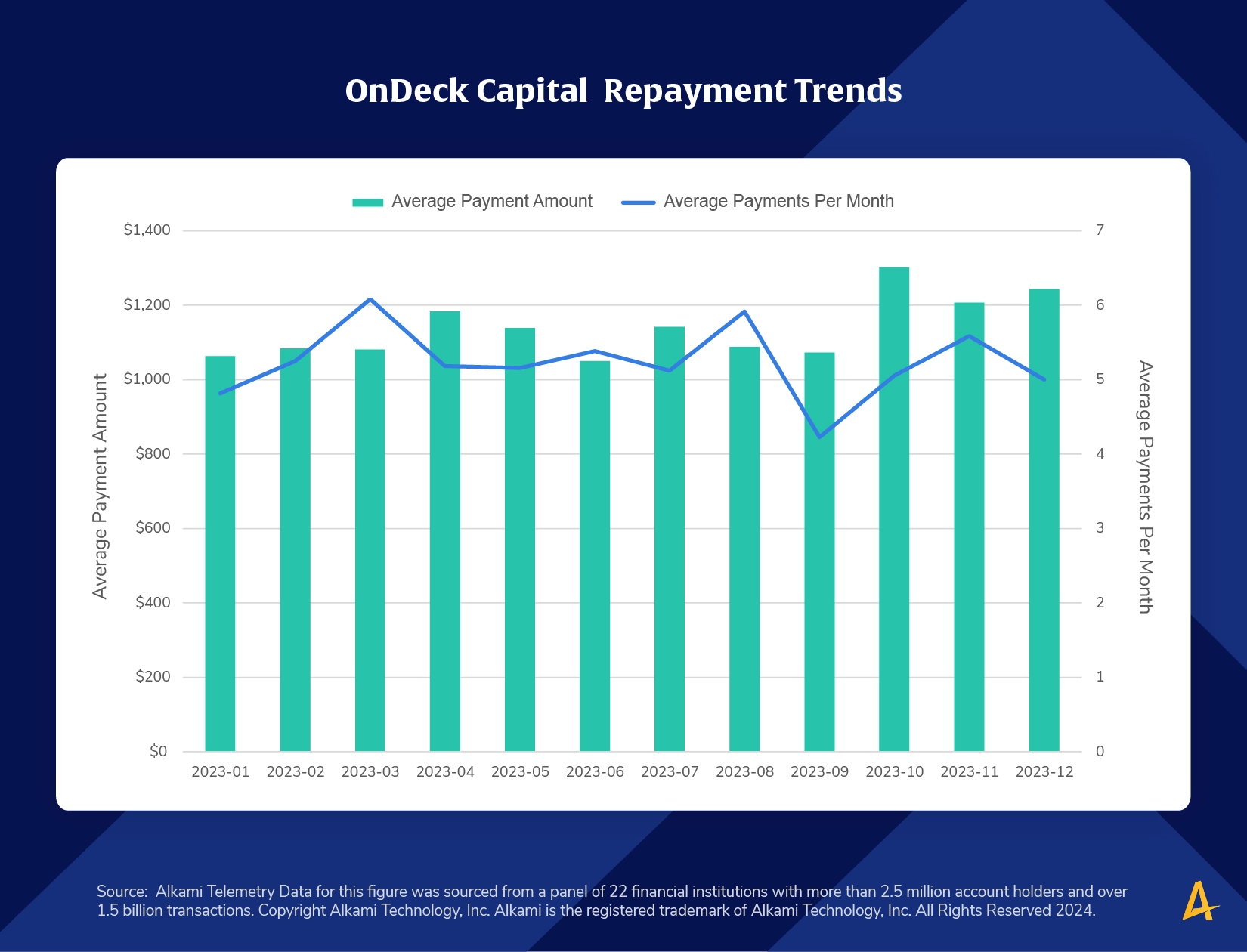Click the '2023-05' x-axis label
The image size is (1247, 952).
tap(520, 772)
